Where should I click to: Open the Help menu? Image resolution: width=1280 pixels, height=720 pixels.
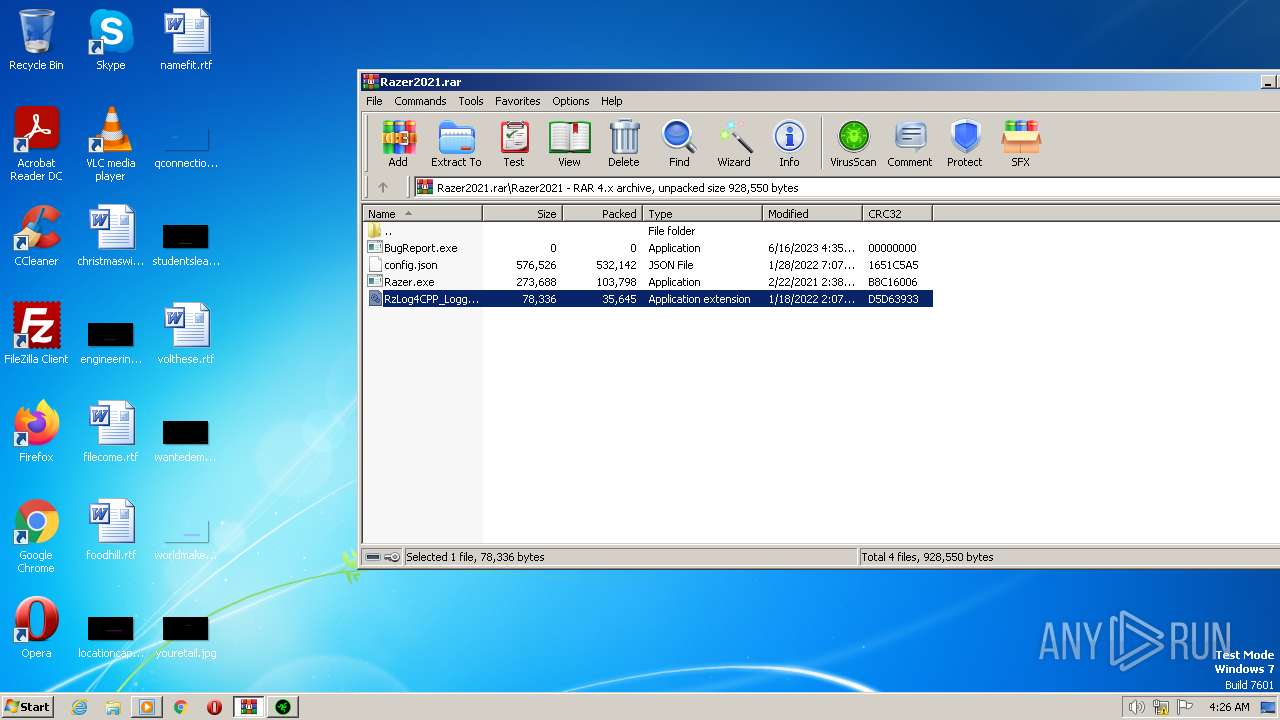click(x=612, y=101)
